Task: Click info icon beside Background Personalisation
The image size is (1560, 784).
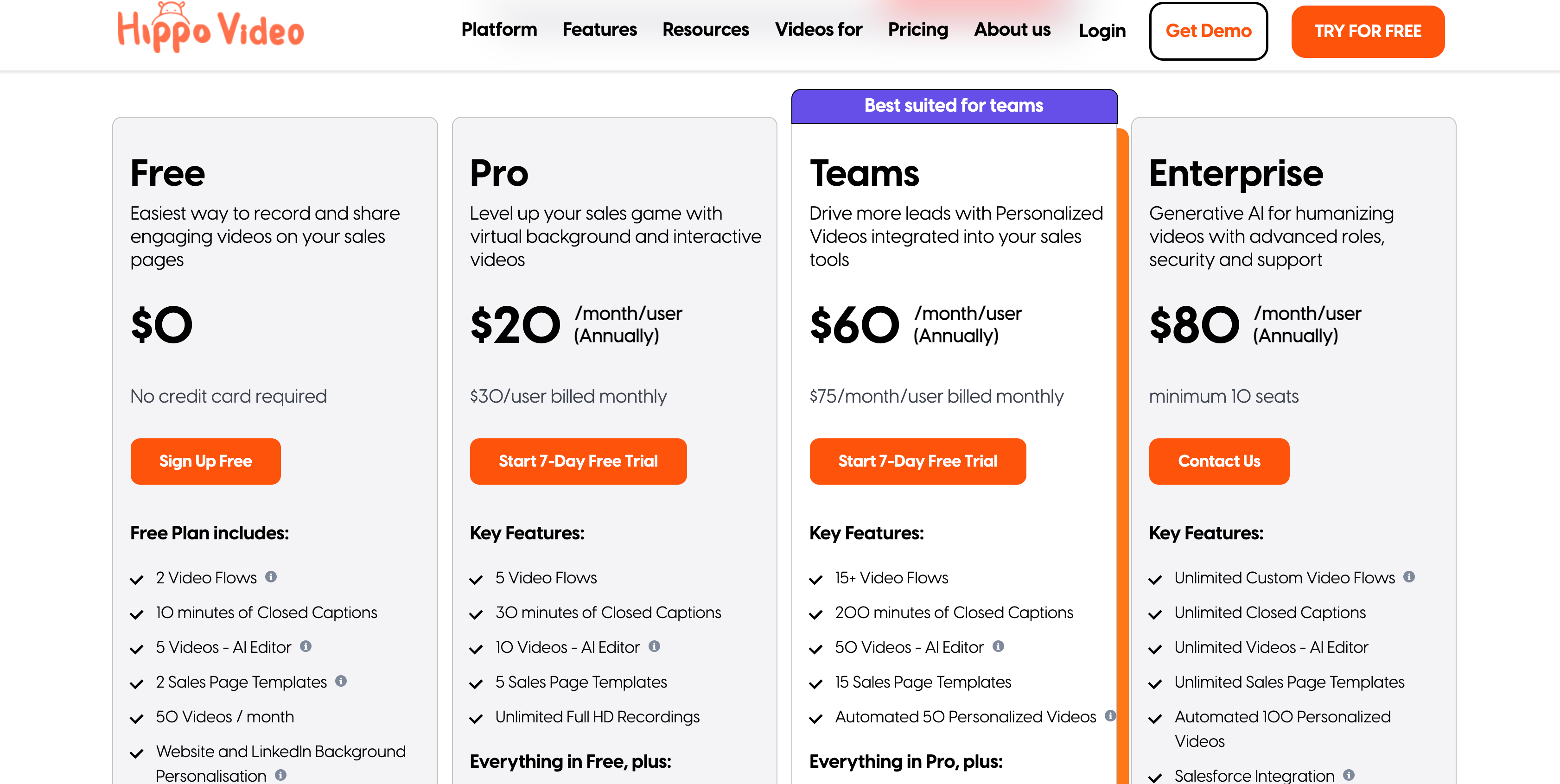Action: coord(280,775)
